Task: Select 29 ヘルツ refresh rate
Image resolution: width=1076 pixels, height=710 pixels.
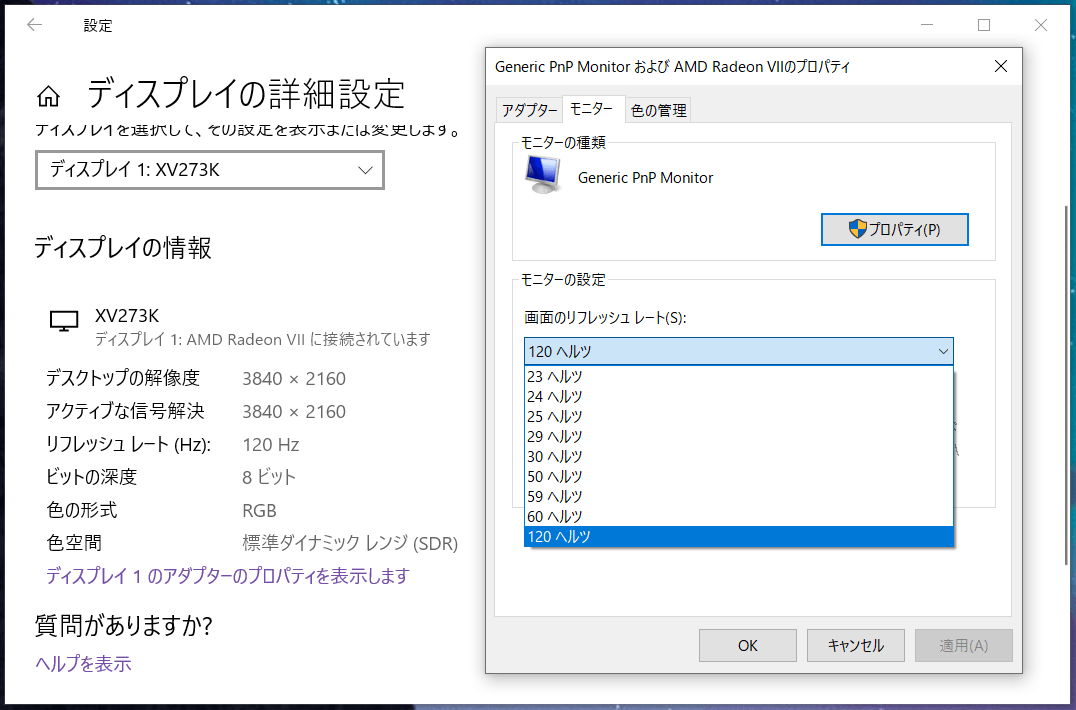Action: [738, 436]
